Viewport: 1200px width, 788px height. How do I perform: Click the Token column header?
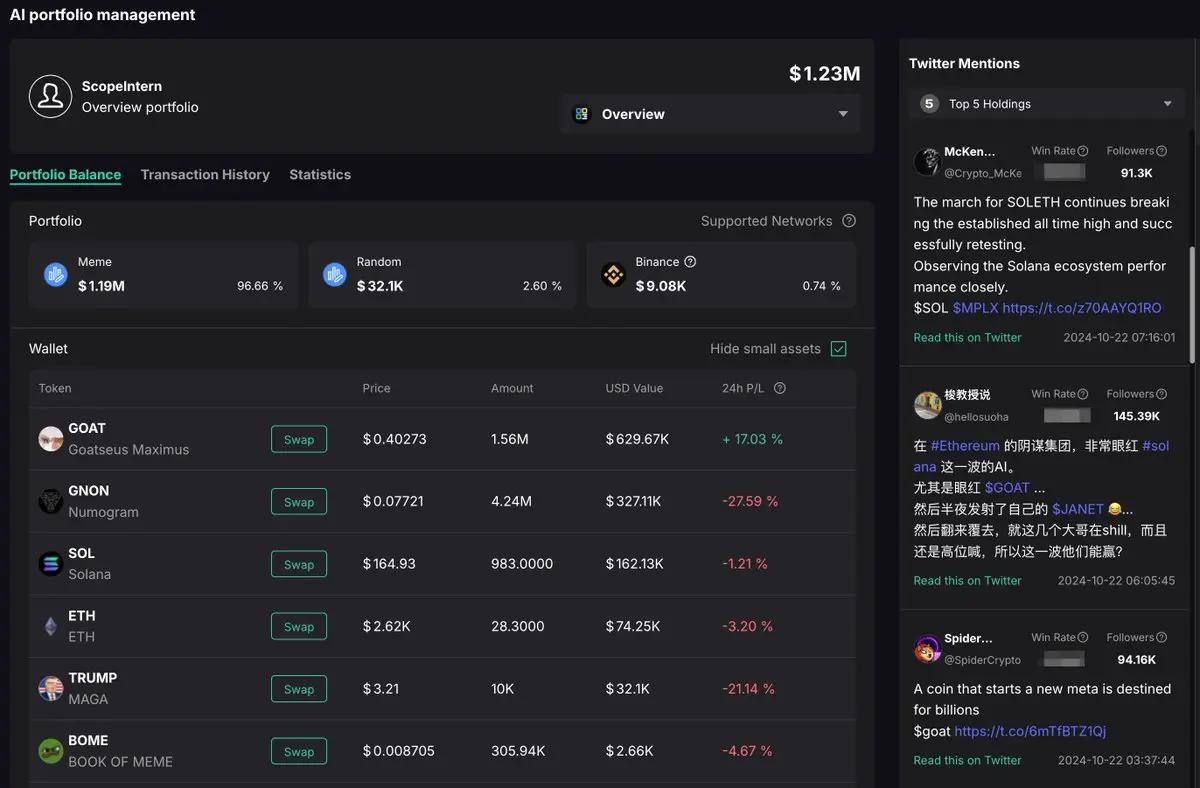(55, 388)
